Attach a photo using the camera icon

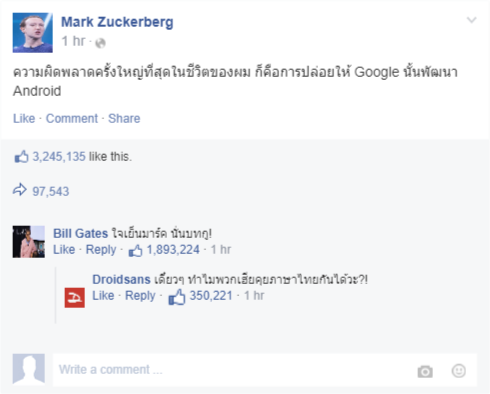point(425,371)
